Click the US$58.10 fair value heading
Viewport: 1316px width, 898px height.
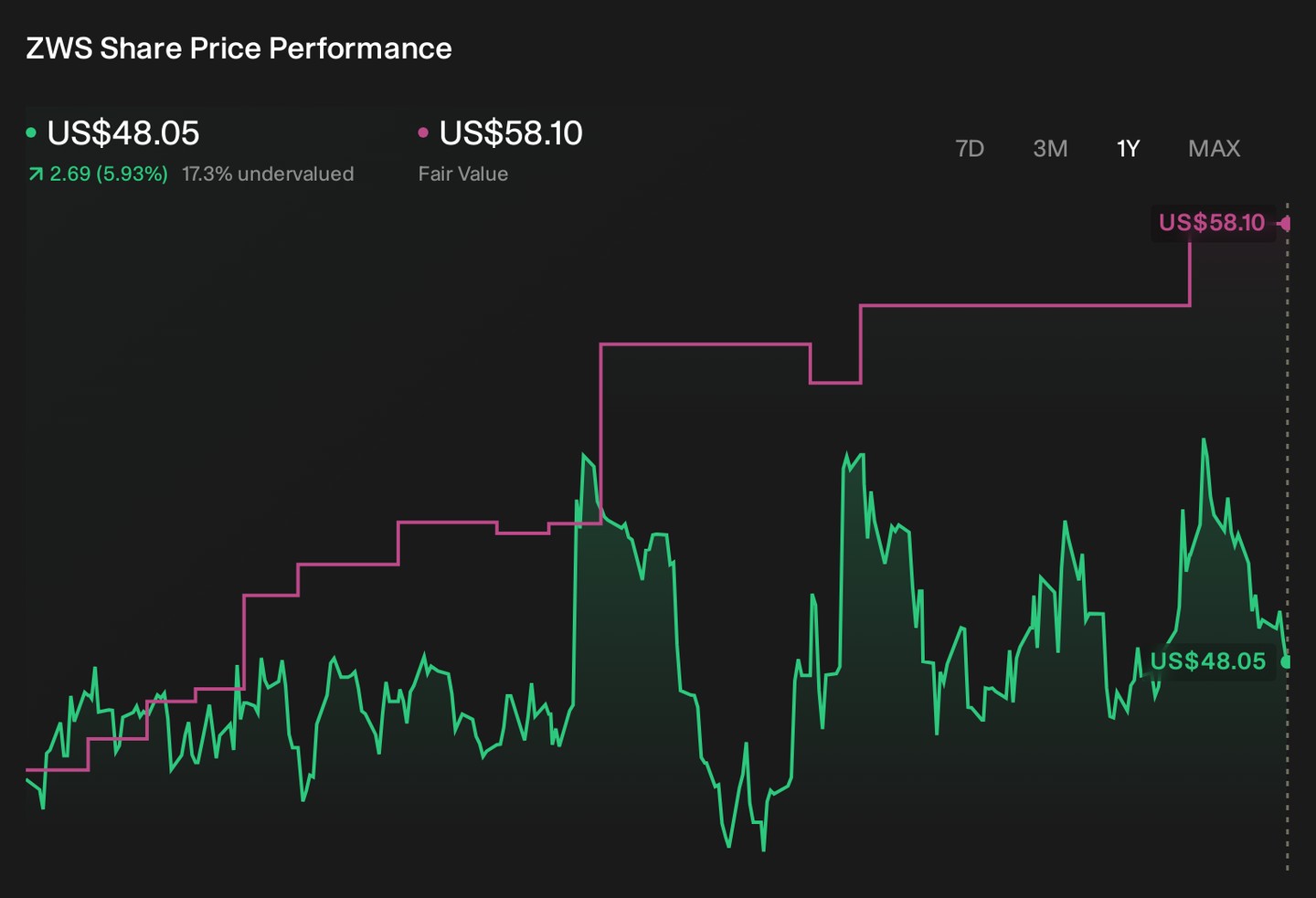(x=511, y=133)
